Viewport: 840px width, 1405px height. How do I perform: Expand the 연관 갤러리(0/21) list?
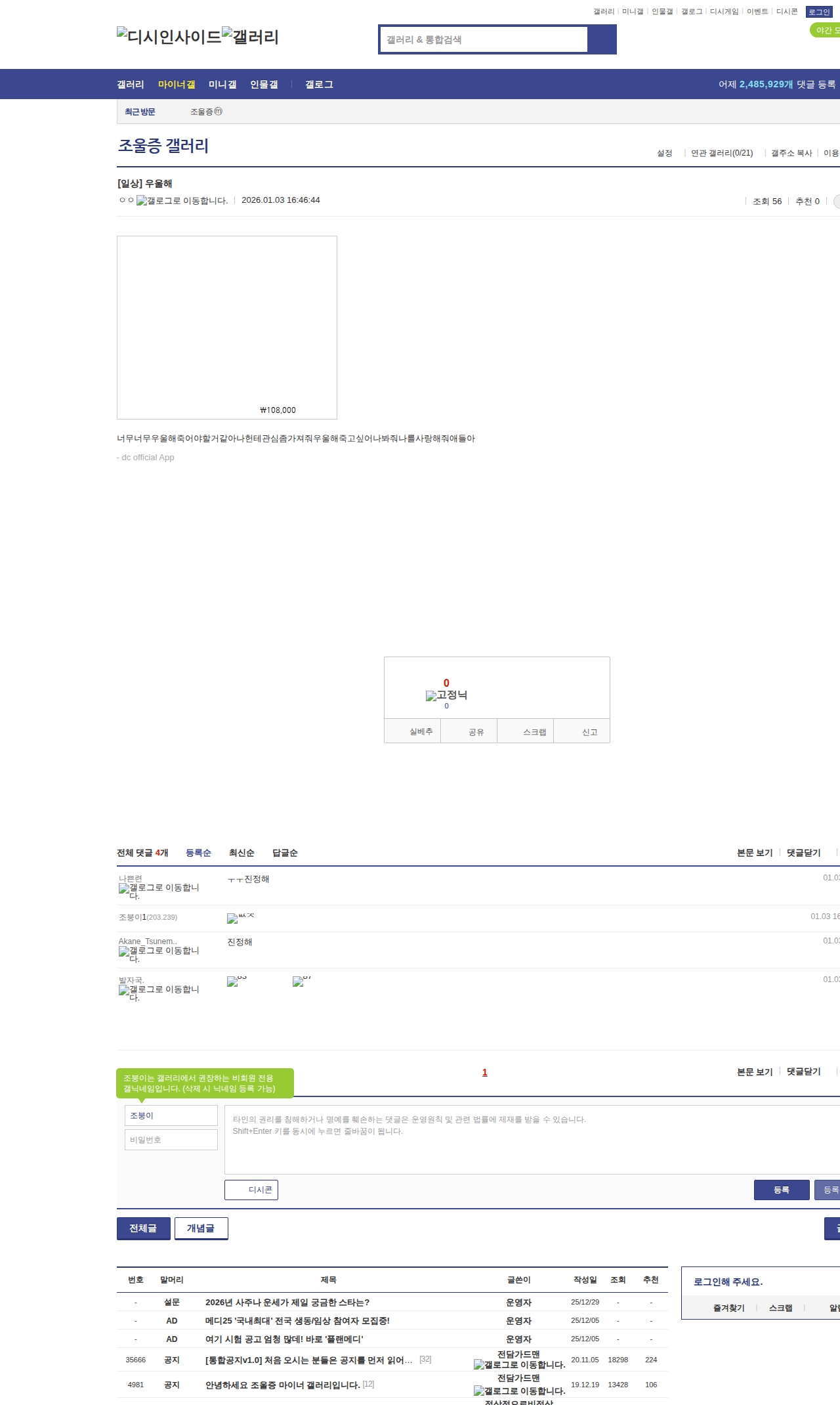[x=722, y=153]
